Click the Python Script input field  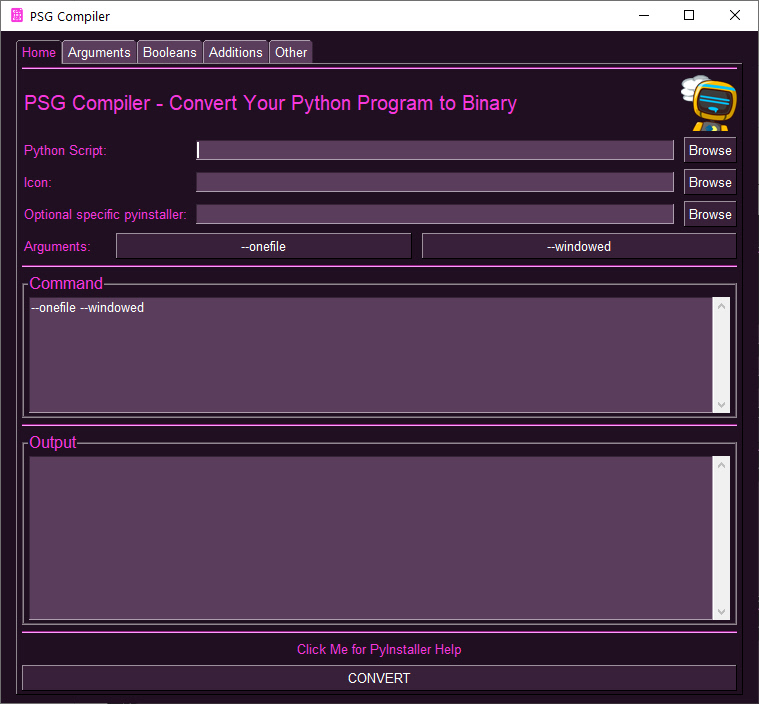point(435,150)
